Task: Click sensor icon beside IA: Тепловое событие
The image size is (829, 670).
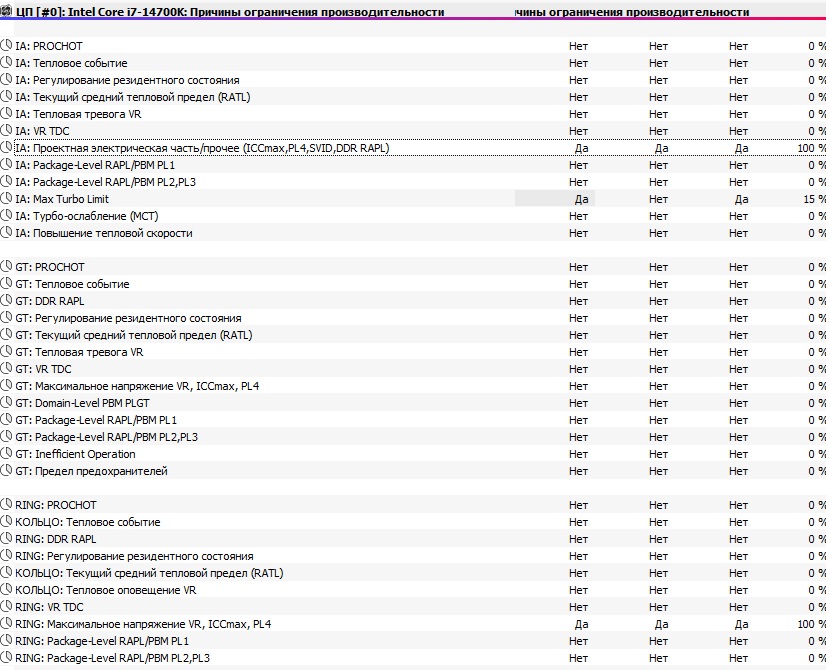Action: click(x=6, y=62)
